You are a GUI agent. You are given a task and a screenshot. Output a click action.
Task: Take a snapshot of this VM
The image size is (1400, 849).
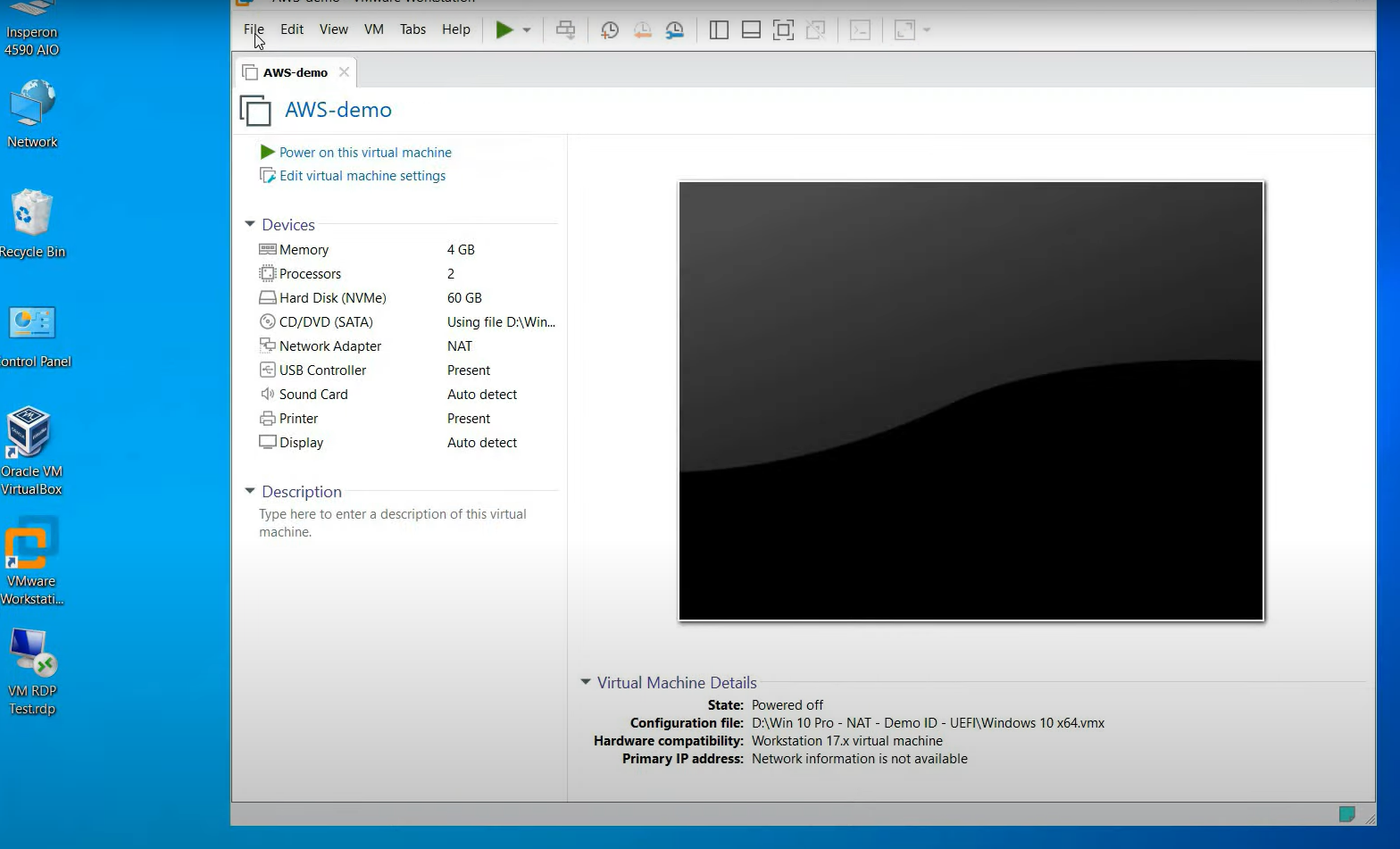coord(610,29)
